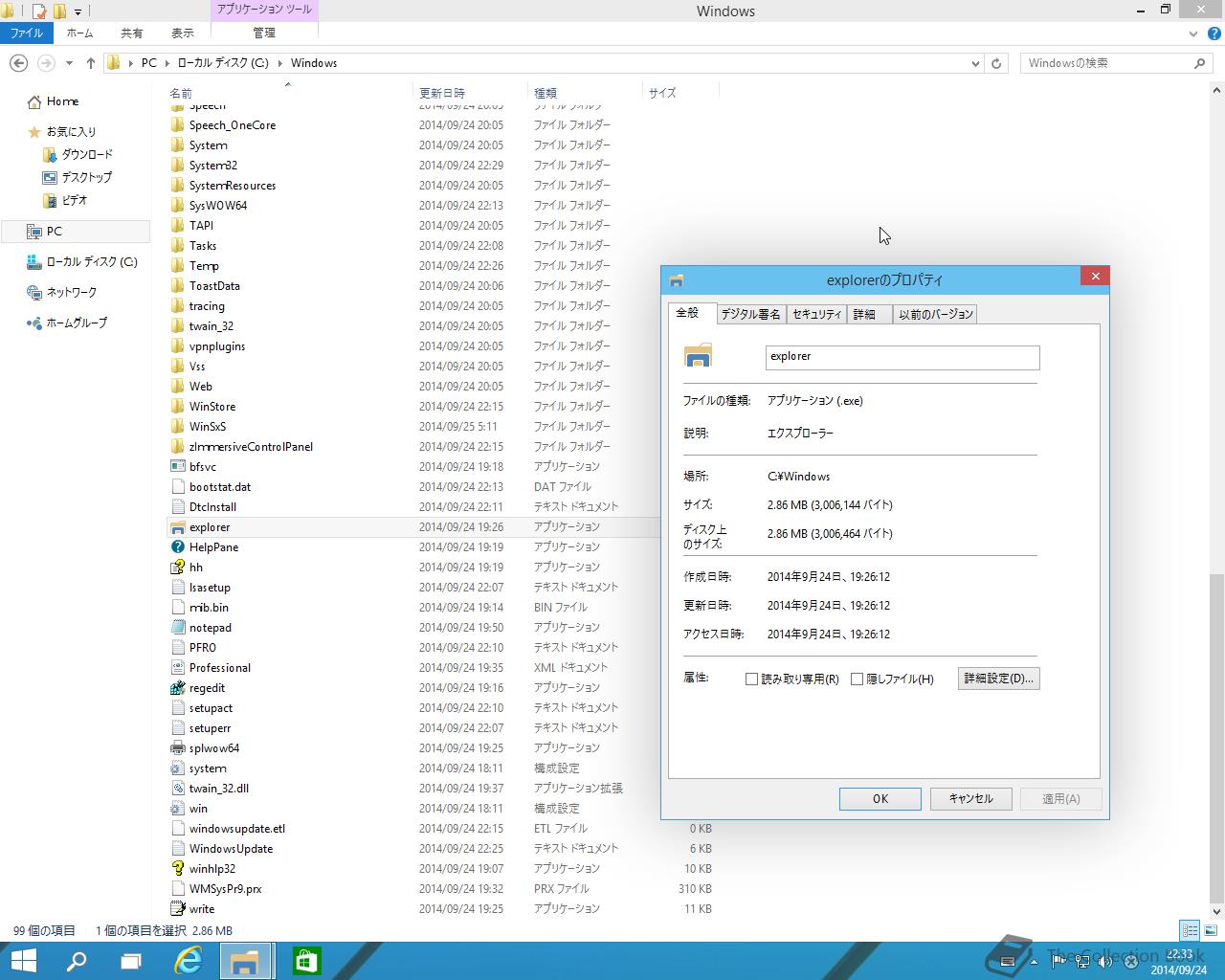Screen dimensions: 1225x980
Task: Open 詳細設定(D)... advanced attributes
Action: [x=998, y=679]
